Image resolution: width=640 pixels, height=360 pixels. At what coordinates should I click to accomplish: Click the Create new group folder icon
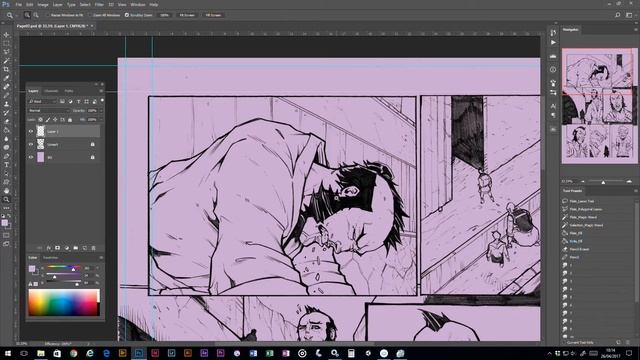[x=76, y=248]
